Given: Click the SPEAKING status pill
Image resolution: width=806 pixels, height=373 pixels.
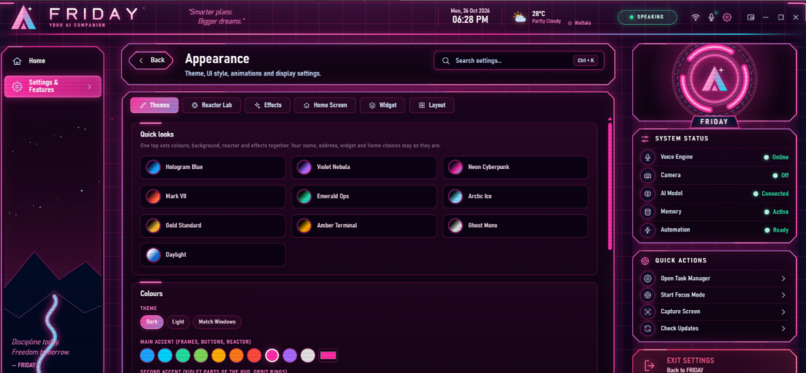Looking at the screenshot, I should click(x=647, y=17).
